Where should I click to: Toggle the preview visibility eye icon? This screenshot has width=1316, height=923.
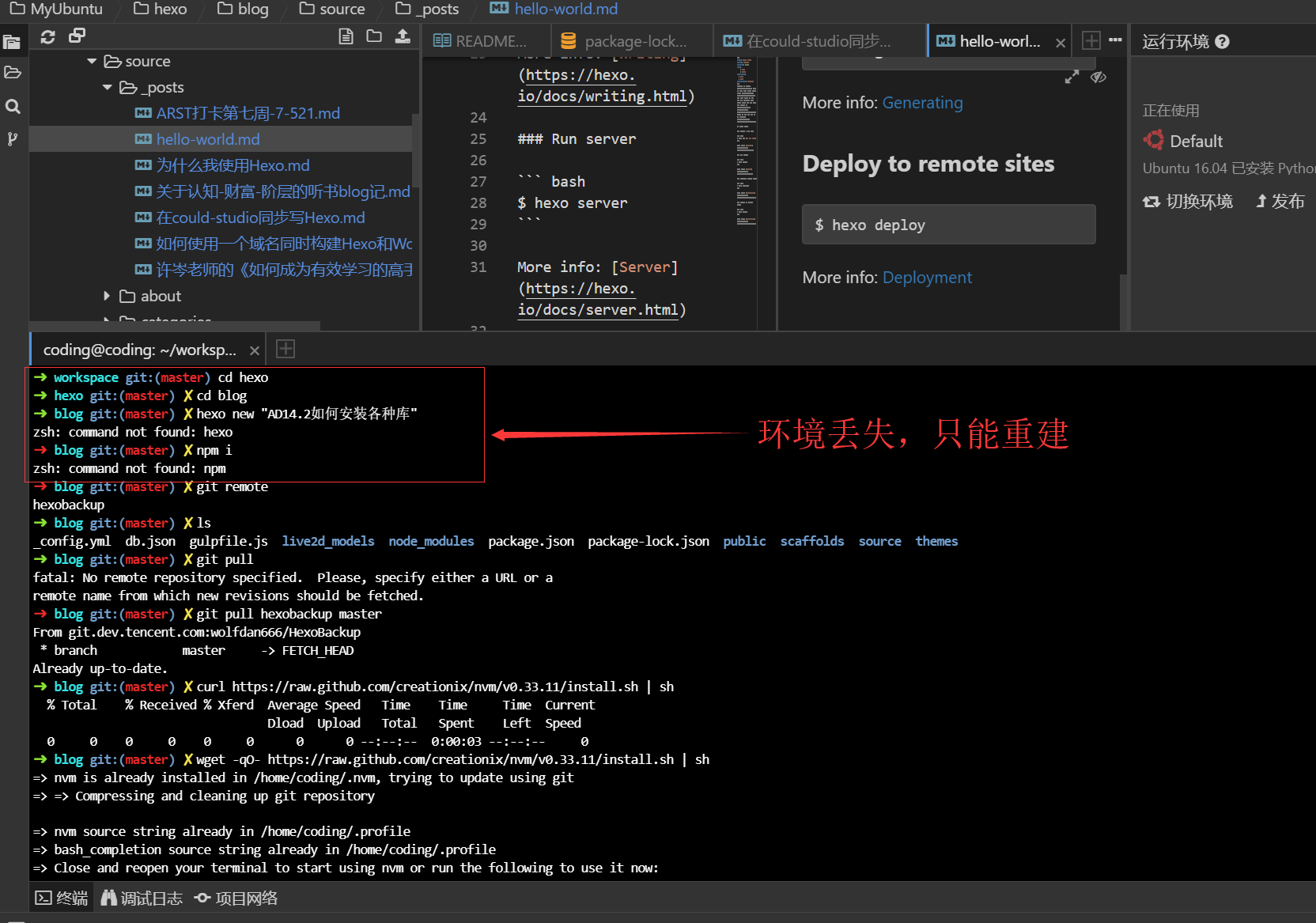point(1099,77)
